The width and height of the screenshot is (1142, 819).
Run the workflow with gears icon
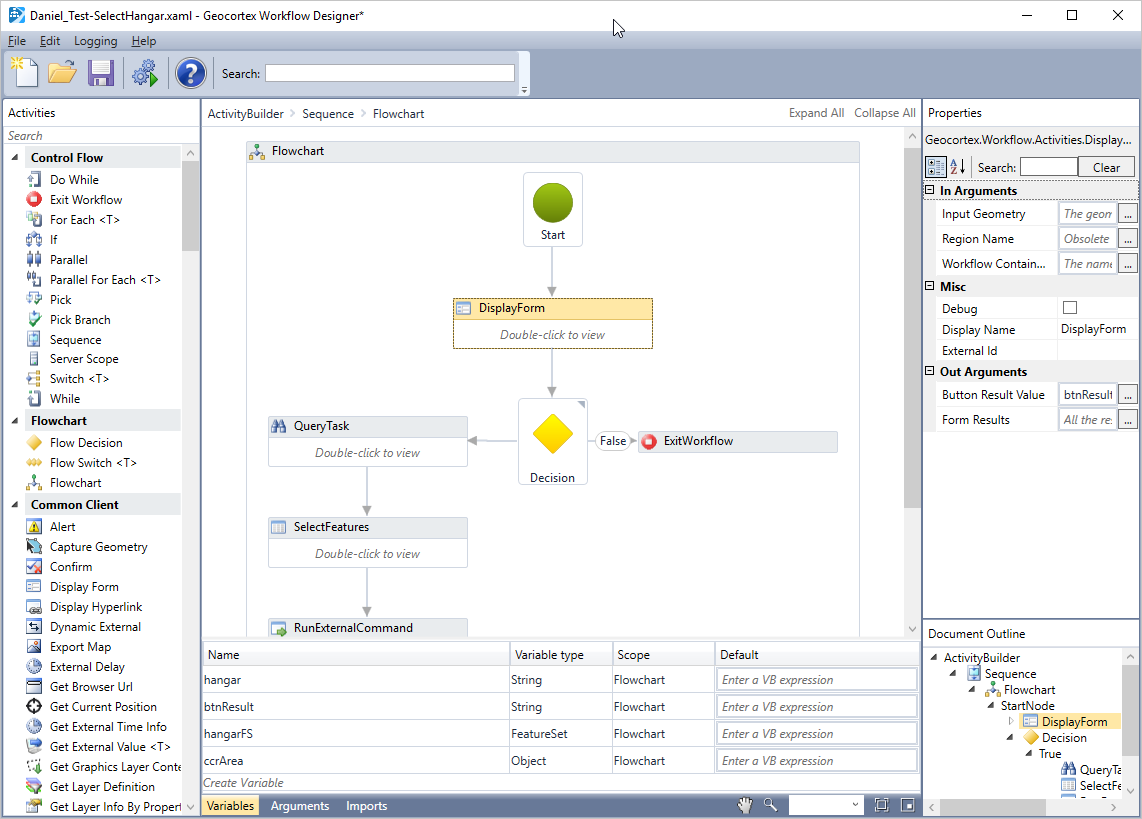[x=145, y=73]
